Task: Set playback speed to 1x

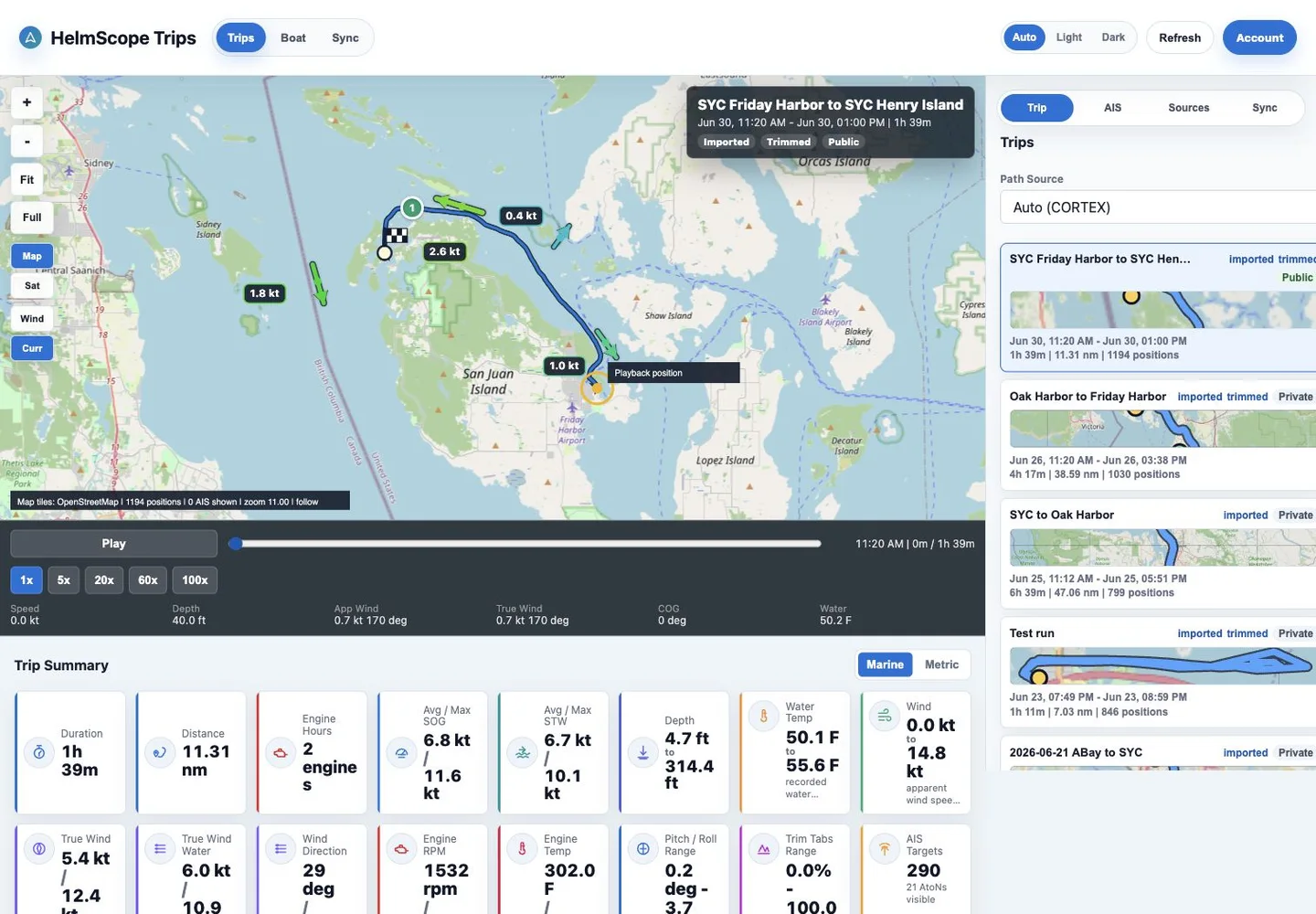Action: click(x=27, y=579)
